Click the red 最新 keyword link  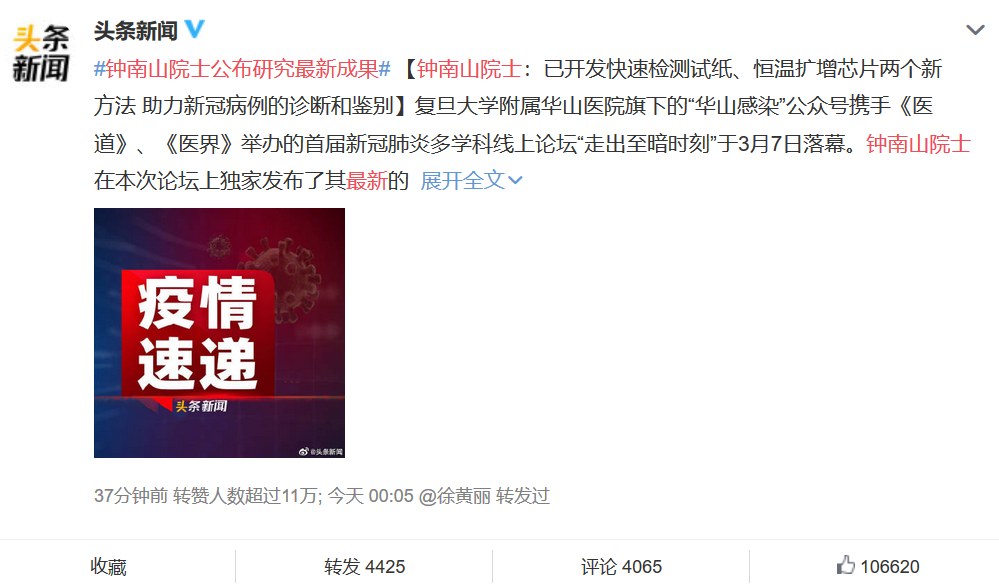coord(366,181)
